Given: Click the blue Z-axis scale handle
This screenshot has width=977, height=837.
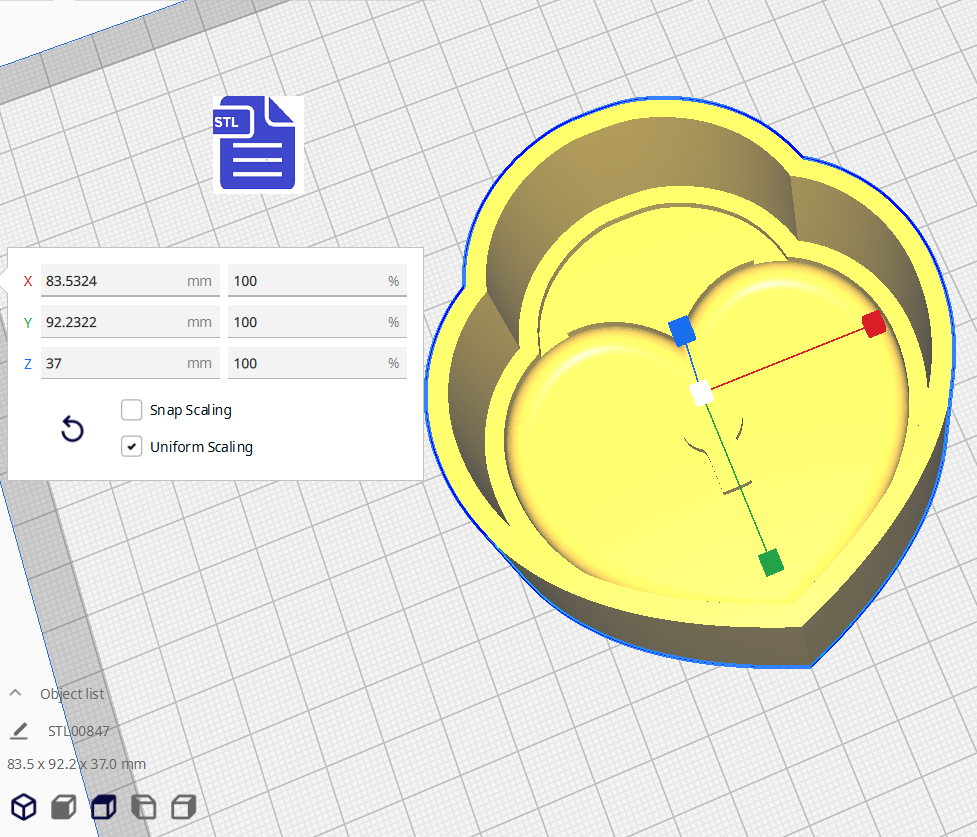Looking at the screenshot, I should click(x=682, y=331).
